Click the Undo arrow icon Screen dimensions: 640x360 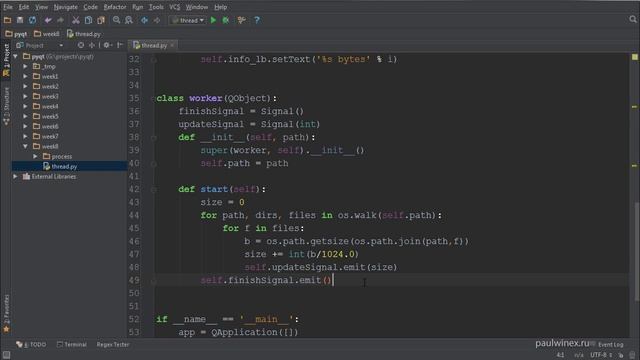pyautogui.click(x=48, y=20)
